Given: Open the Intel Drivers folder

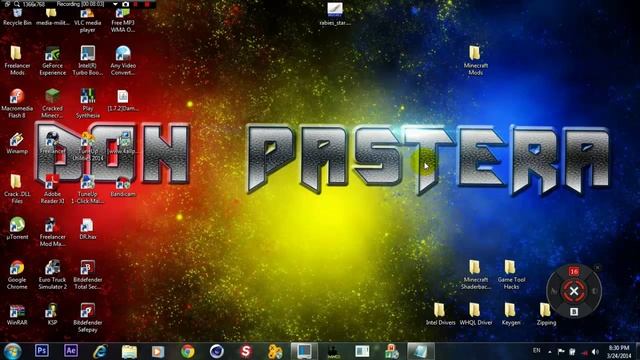Looking at the screenshot, I should click(x=440, y=314).
